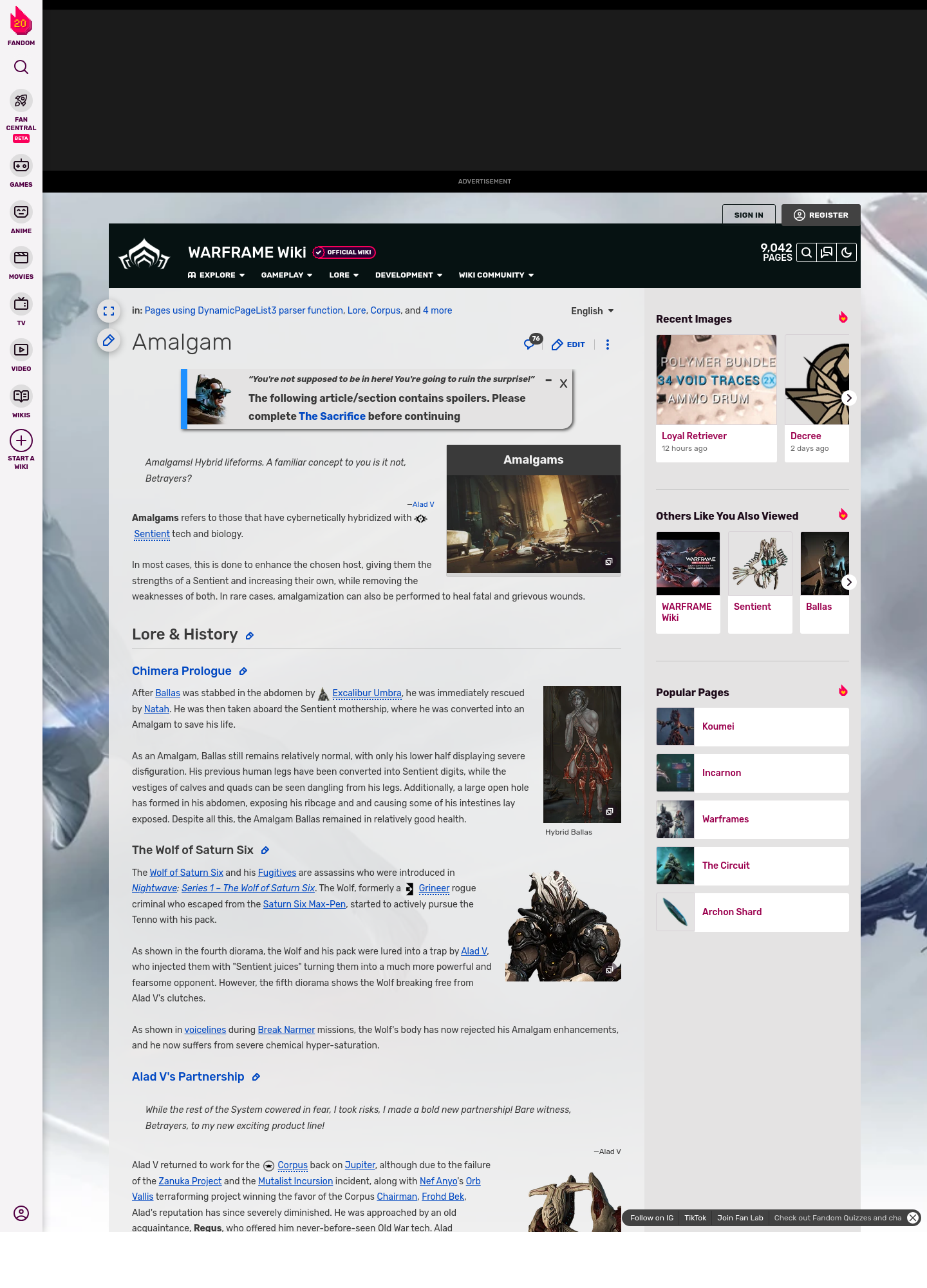Open the wiki discussions icon

pyautogui.click(x=827, y=252)
